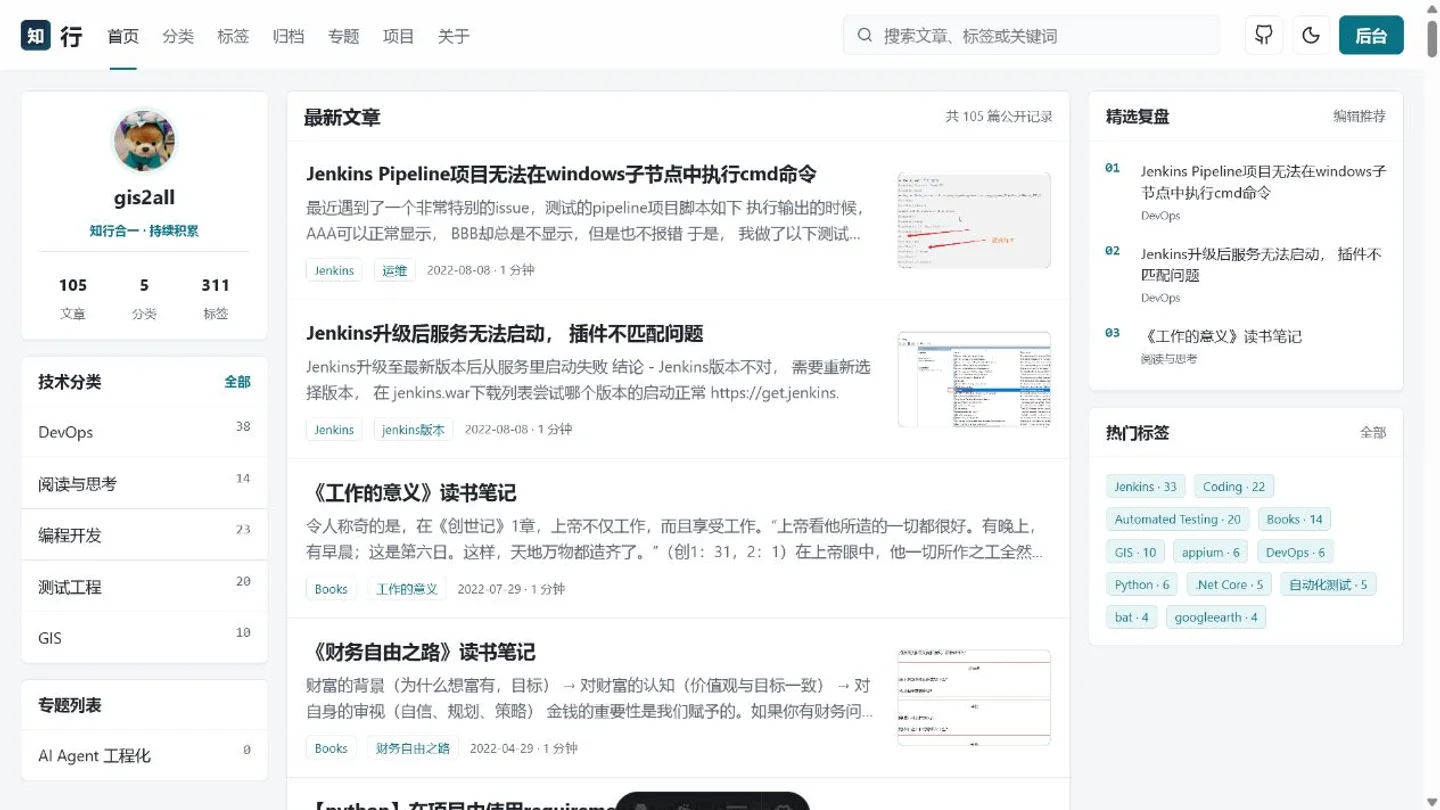Select the Coding · 22 hot tag

coord(1234,487)
